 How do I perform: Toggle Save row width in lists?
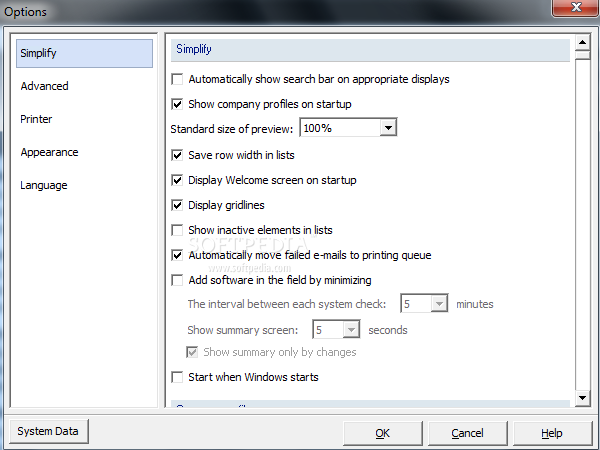(177, 155)
